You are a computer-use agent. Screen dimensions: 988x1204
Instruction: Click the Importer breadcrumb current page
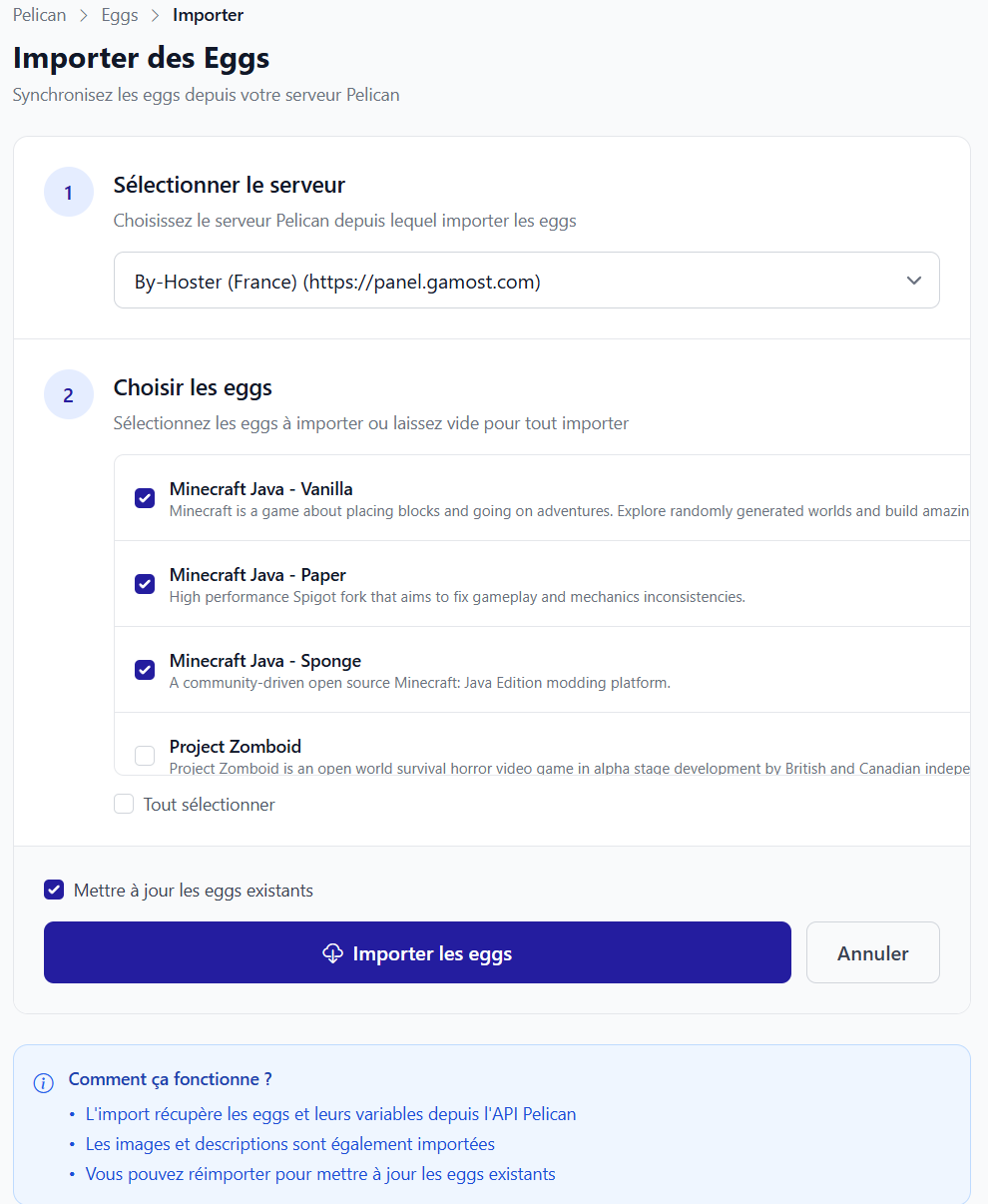point(208,16)
